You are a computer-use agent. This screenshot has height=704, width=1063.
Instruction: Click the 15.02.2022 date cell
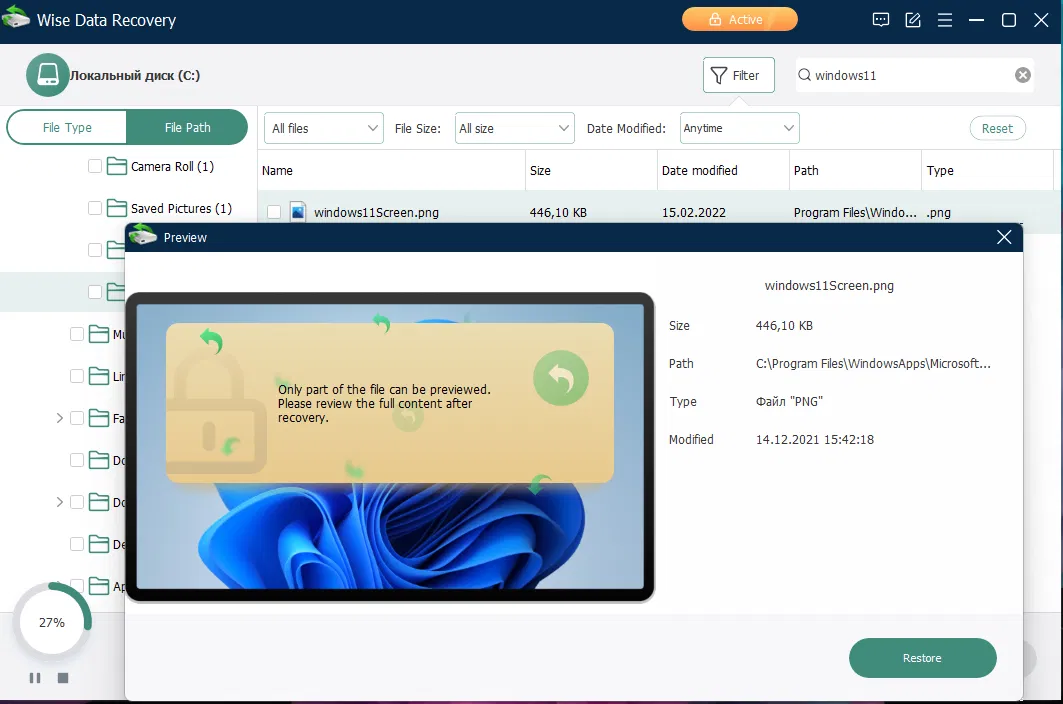coord(694,212)
